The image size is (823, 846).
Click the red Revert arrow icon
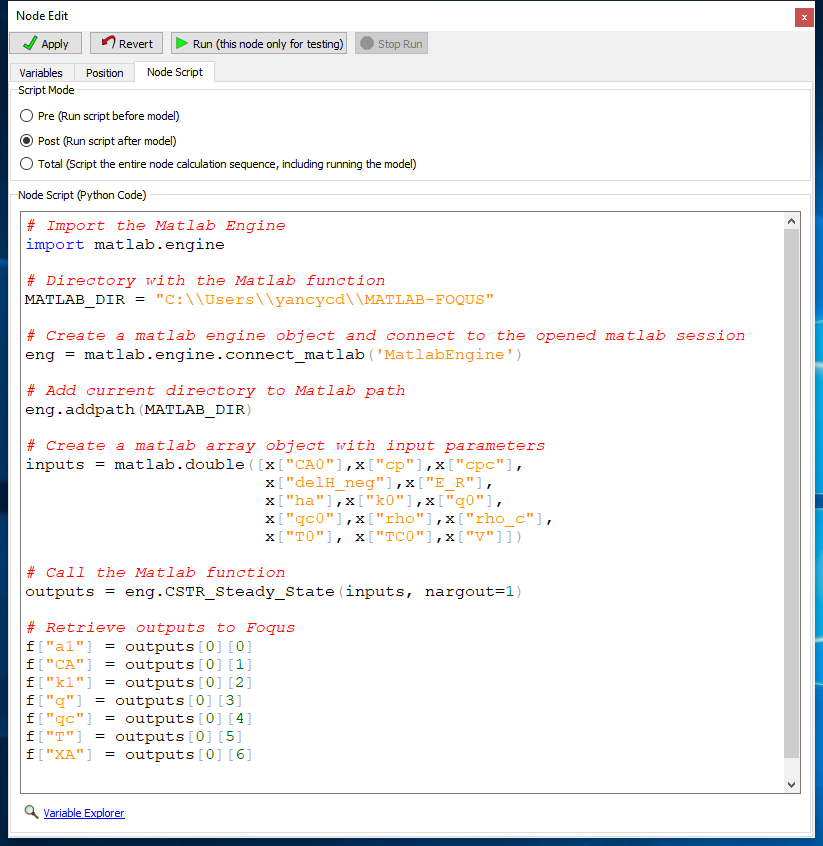108,42
